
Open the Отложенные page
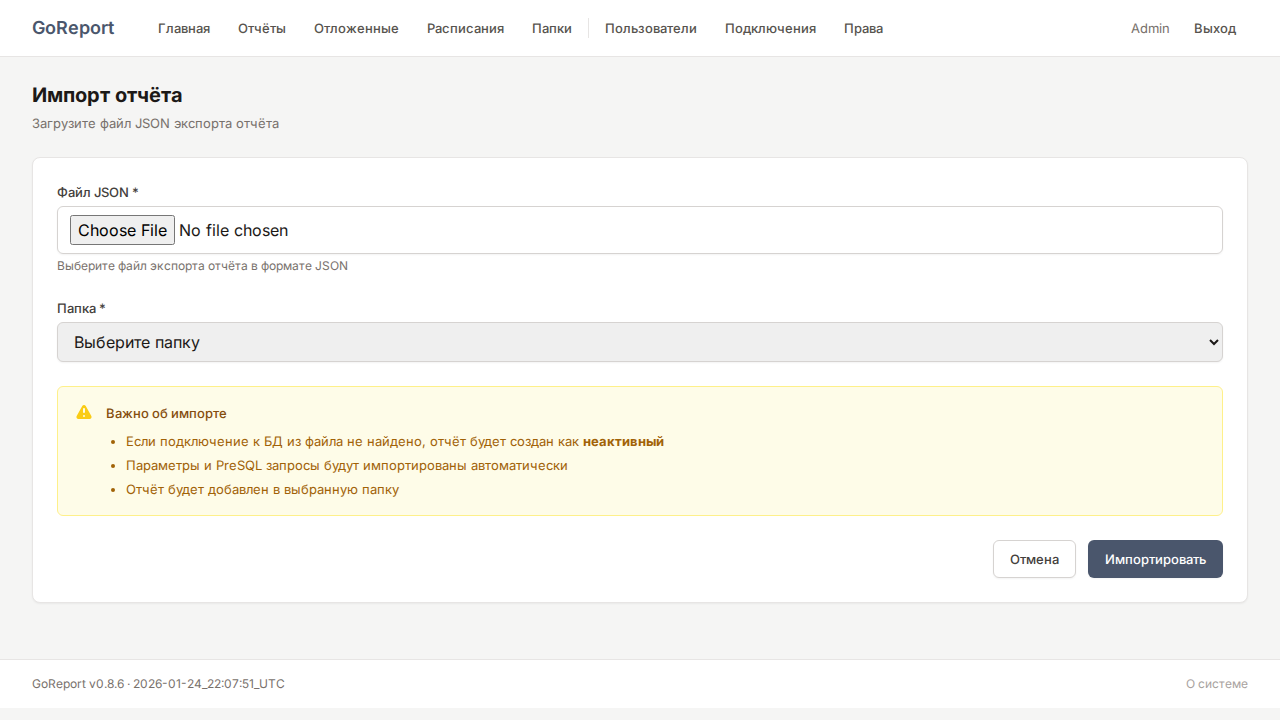(356, 28)
